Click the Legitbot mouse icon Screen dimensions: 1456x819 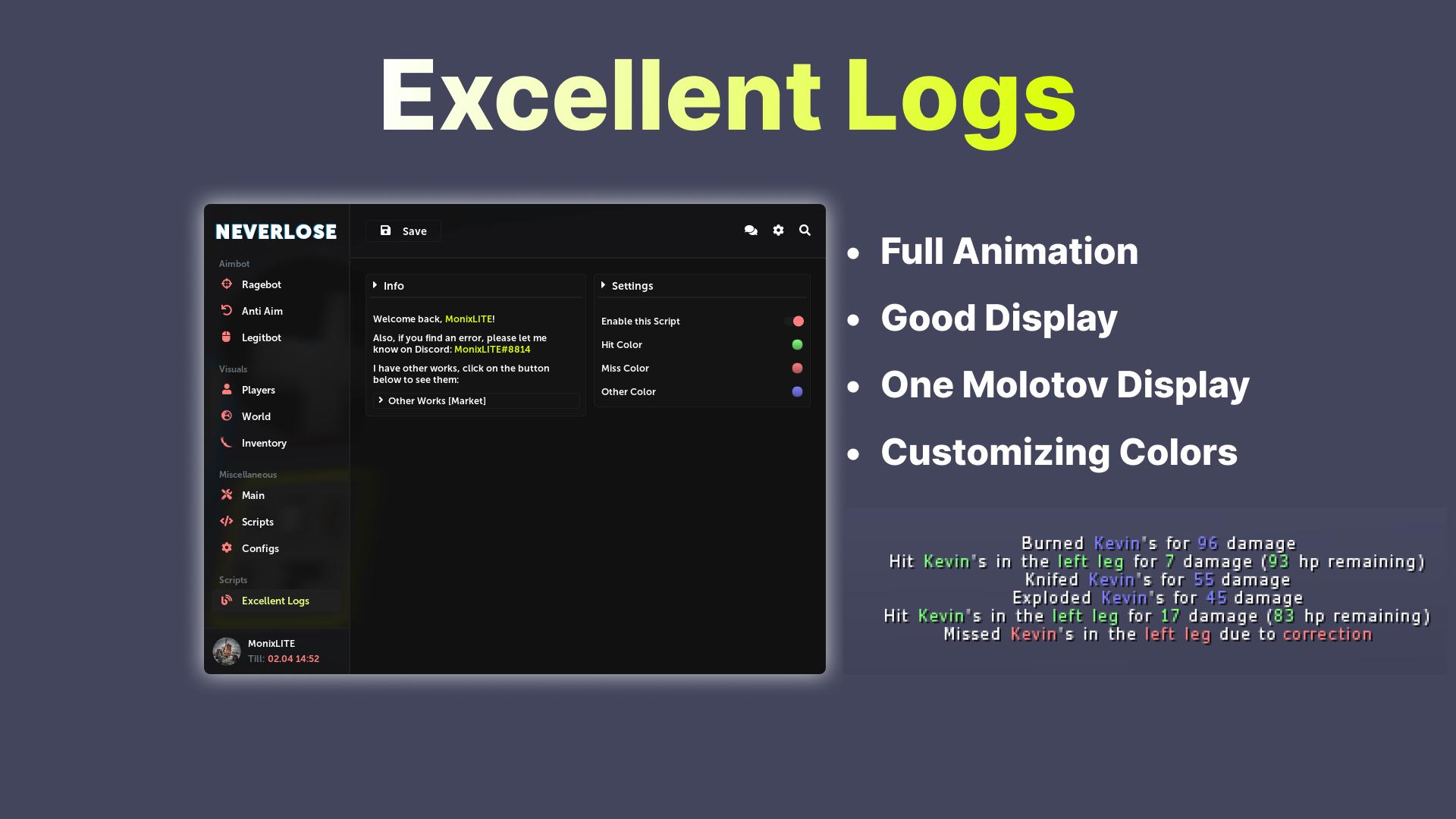coord(227,337)
